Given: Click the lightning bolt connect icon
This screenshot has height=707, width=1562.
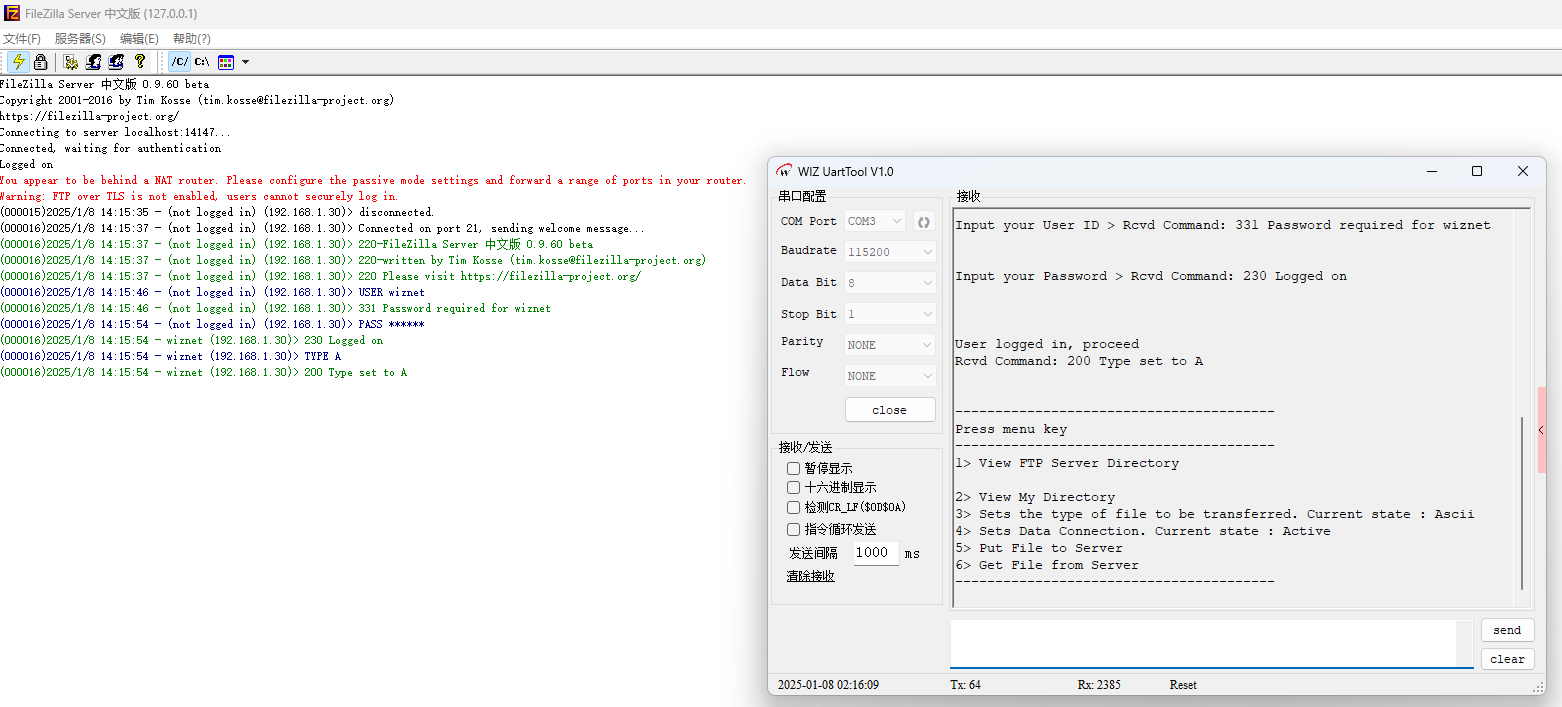Looking at the screenshot, I should 18,62.
